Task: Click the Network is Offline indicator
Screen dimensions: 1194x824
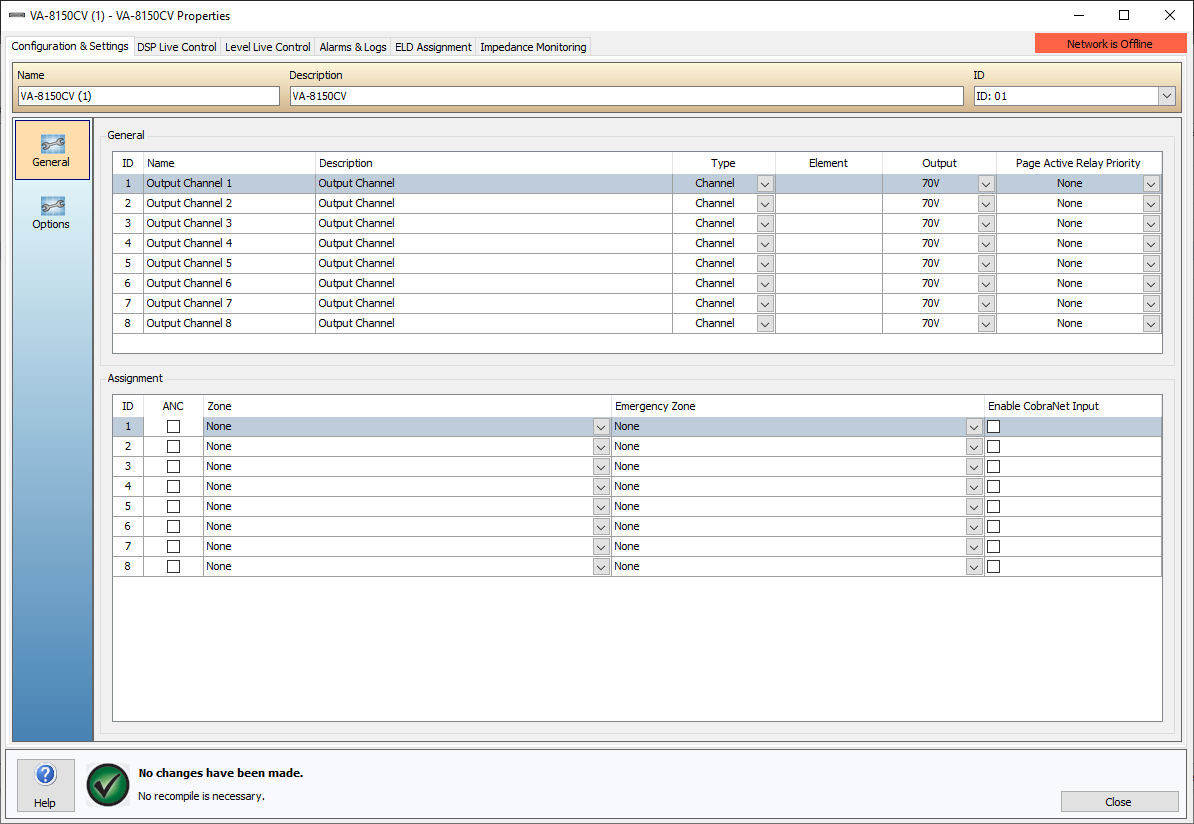Action: (x=1109, y=44)
